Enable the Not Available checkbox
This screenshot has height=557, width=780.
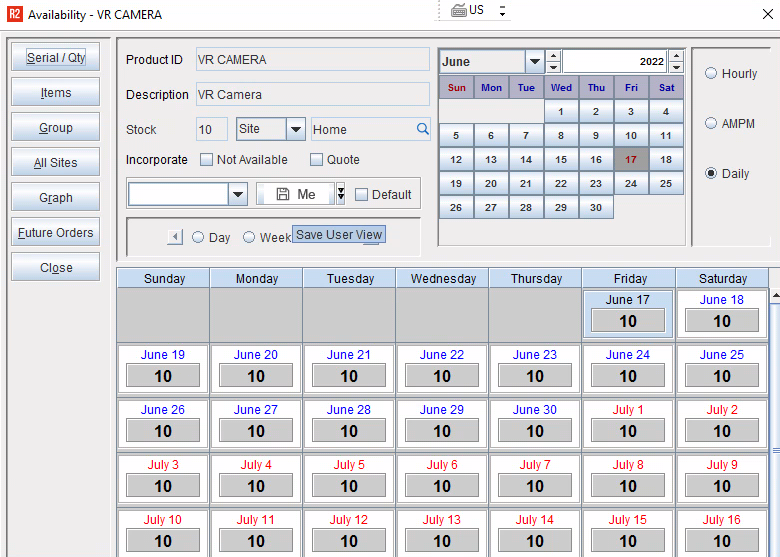click(x=207, y=160)
